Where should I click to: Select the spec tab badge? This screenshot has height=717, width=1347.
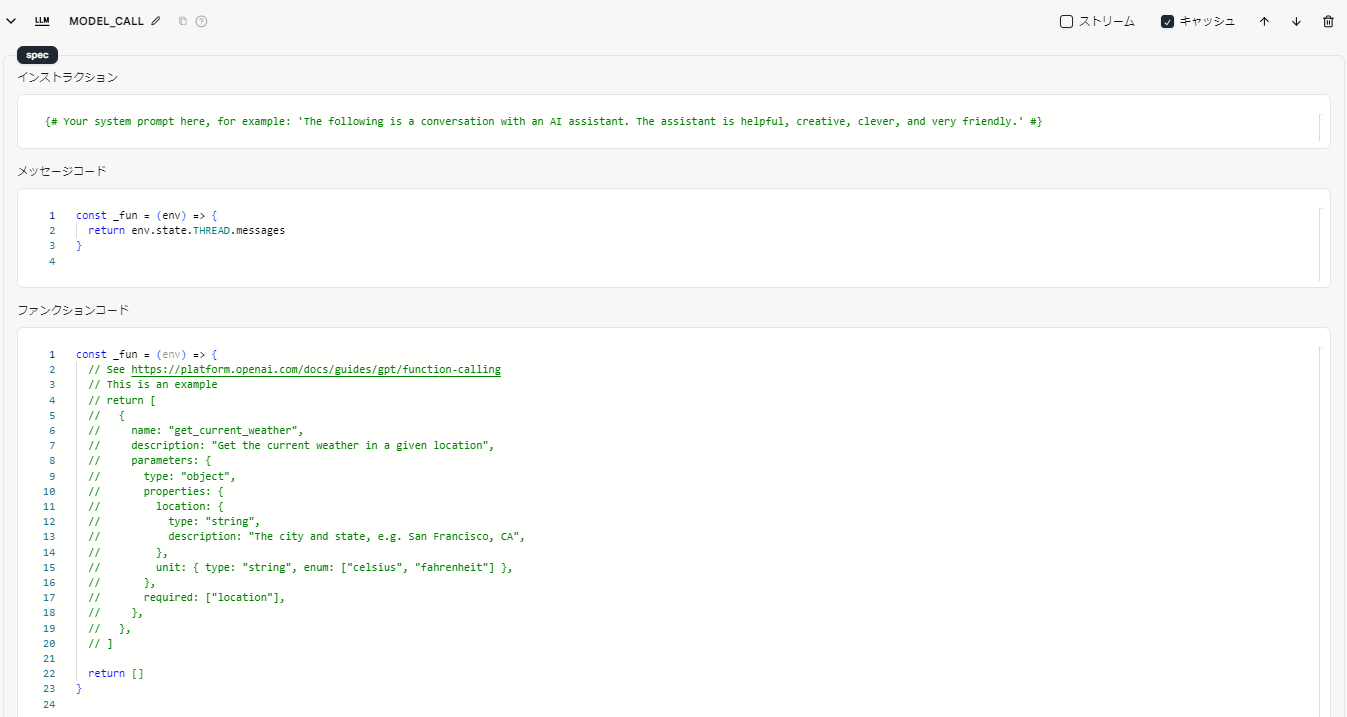(x=37, y=55)
